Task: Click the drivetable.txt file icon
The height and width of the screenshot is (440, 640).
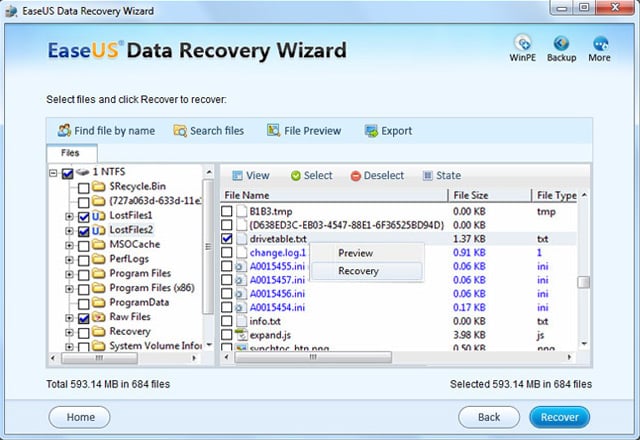Action: pos(242,239)
